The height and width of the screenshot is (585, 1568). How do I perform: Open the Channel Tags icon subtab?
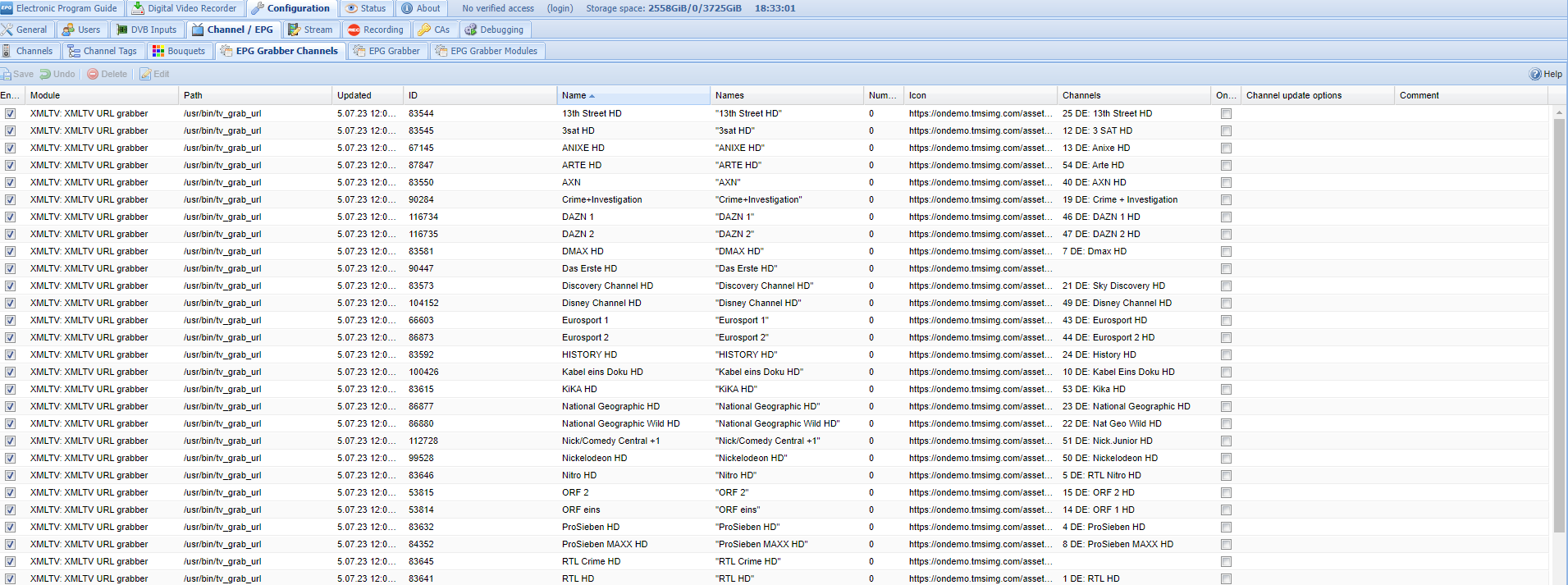[x=103, y=51]
